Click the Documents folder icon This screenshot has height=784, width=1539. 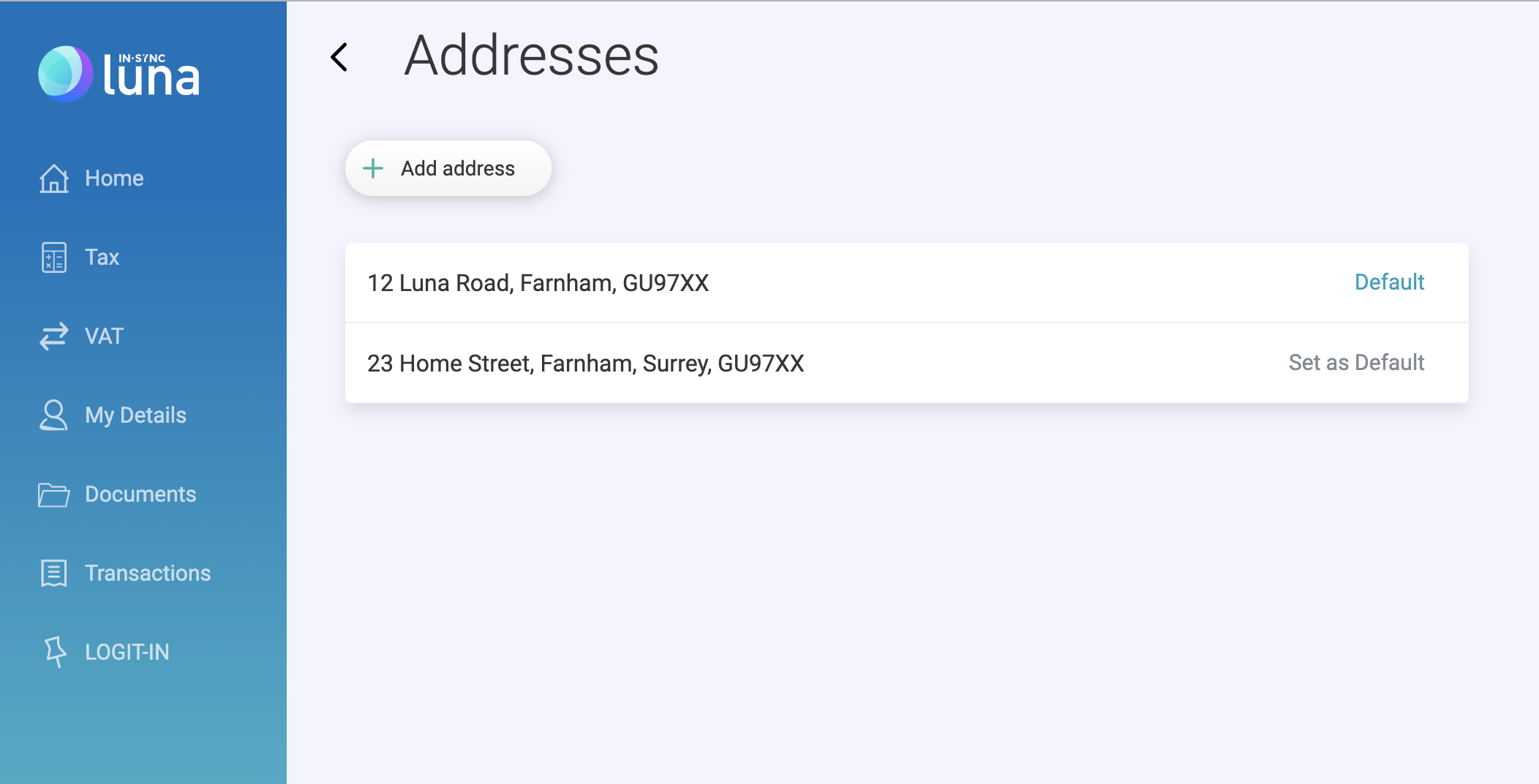click(x=53, y=494)
